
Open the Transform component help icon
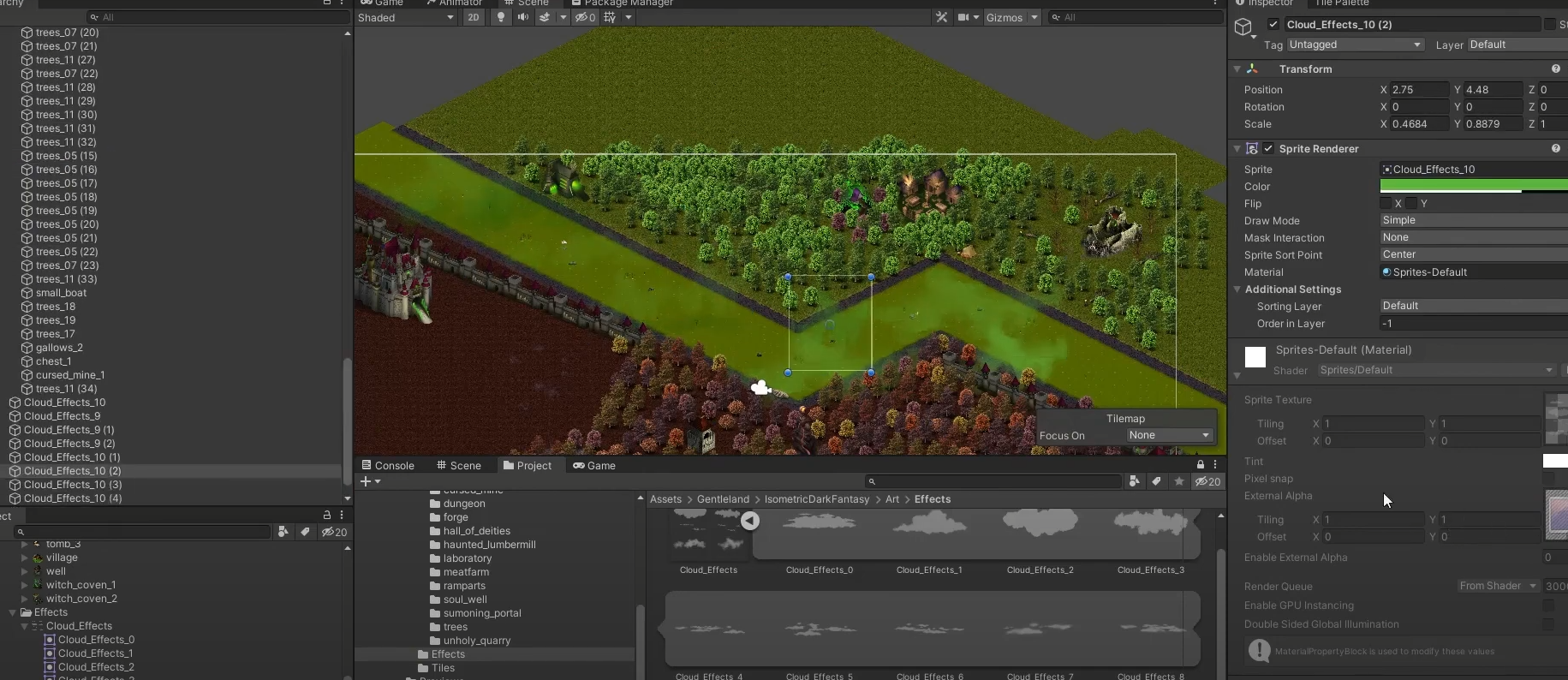(1555, 69)
